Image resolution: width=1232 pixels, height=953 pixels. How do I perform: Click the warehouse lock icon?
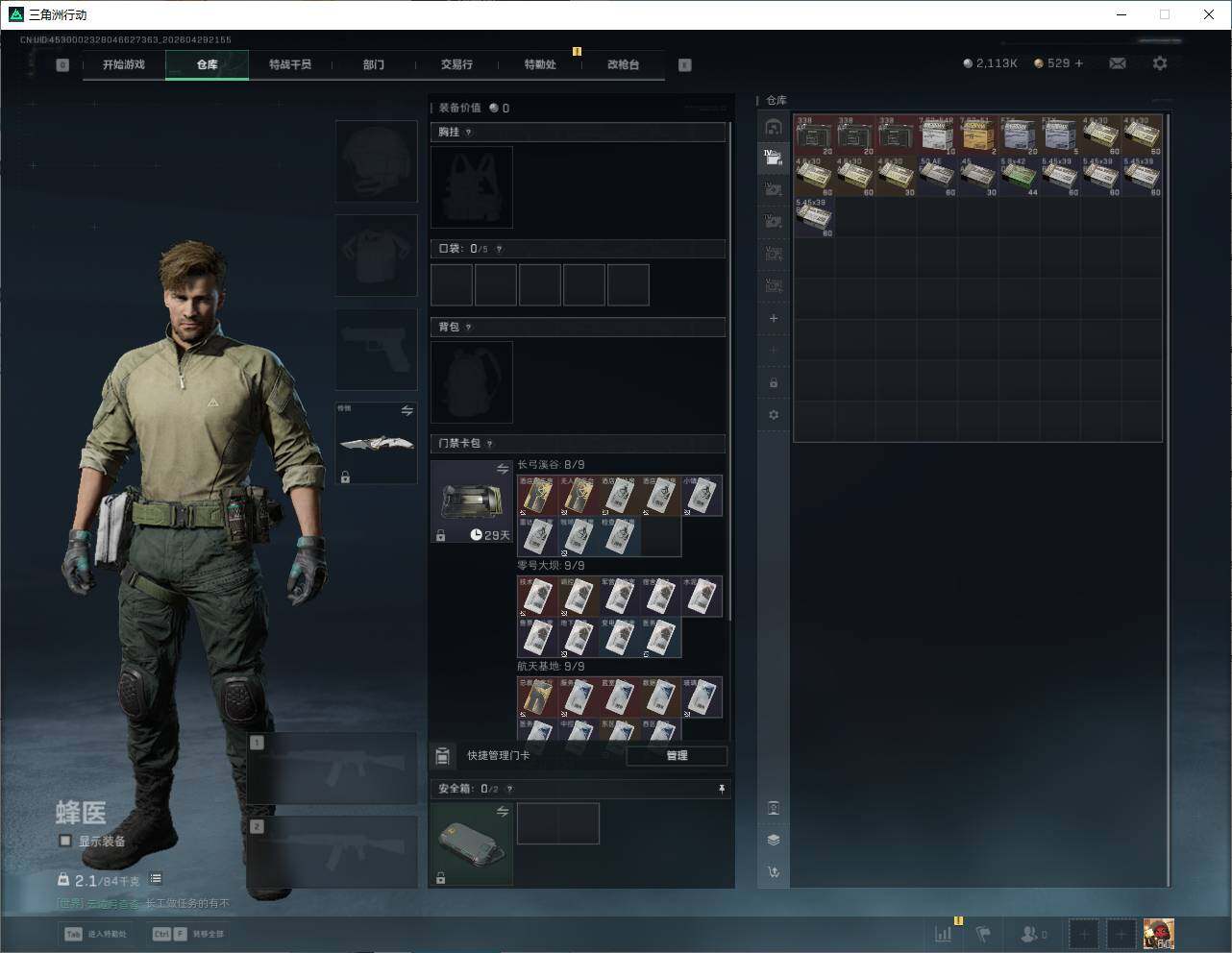pos(774,382)
